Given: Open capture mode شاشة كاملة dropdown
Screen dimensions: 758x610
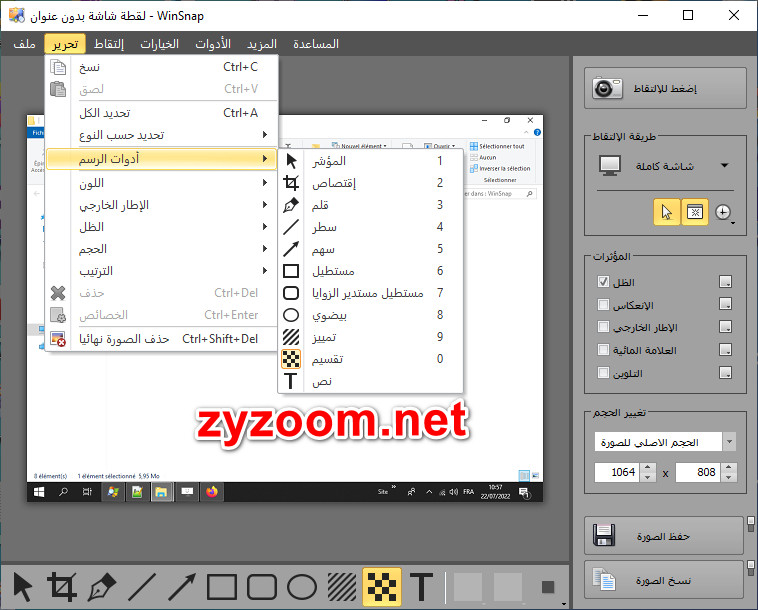Looking at the screenshot, I should [x=665, y=166].
